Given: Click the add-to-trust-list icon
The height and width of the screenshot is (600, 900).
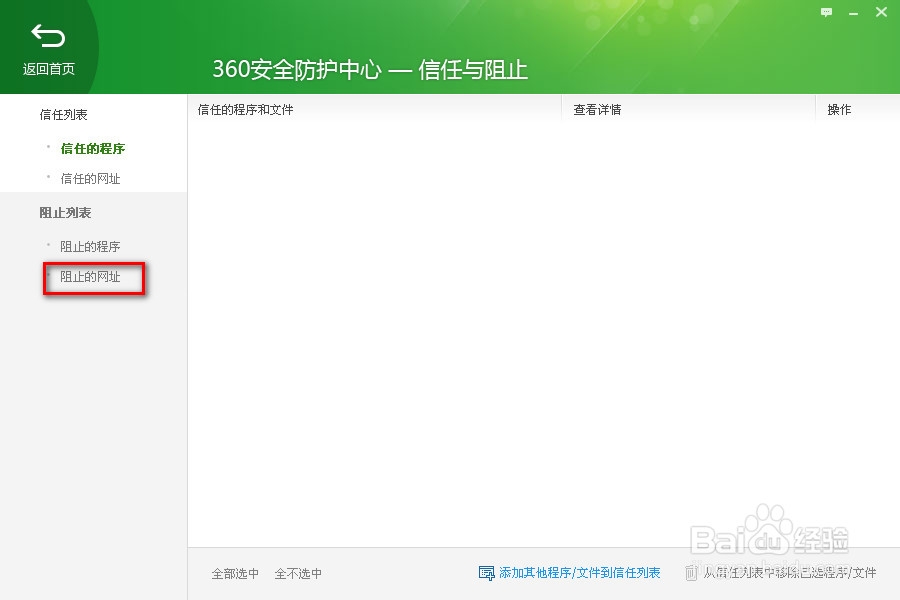Looking at the screenshot, I should pyautogui.click(x=486, y=573).
